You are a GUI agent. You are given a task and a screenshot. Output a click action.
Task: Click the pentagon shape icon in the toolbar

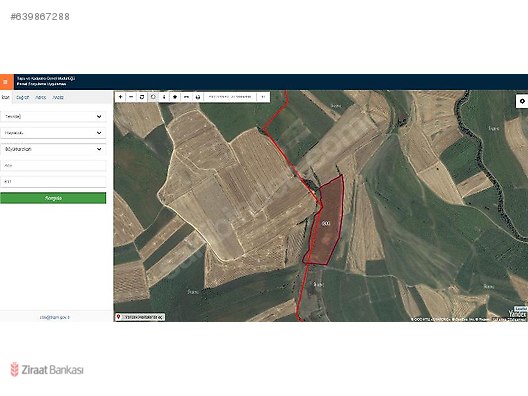click(175, 97)
